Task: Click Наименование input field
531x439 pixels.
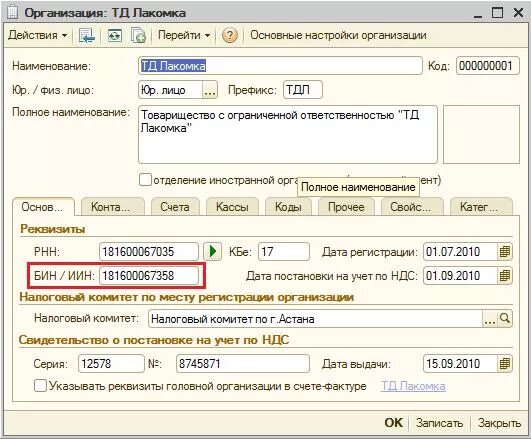Action: tap(280, 66)
